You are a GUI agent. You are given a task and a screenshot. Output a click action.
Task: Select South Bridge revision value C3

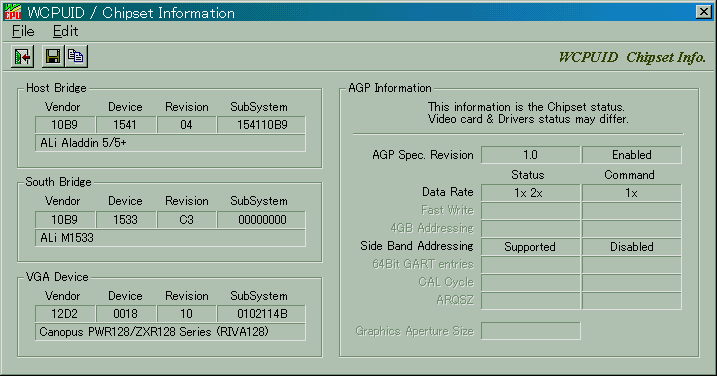pyautogui.click(x=187, y=220)
